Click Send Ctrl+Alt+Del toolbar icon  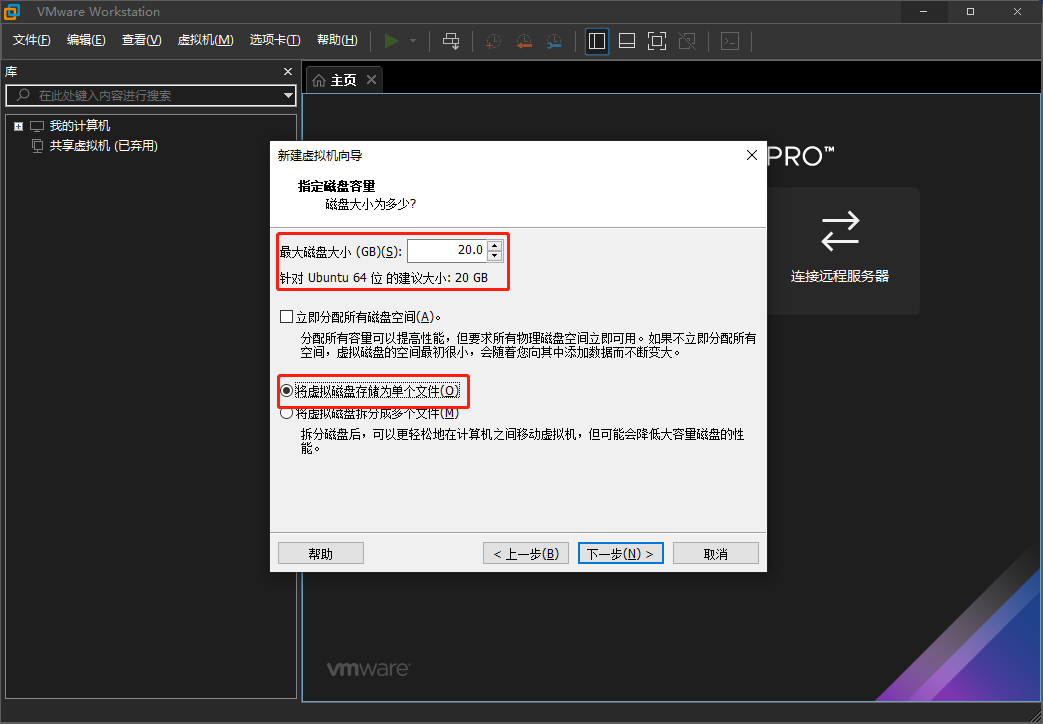(x=451, y=41)
